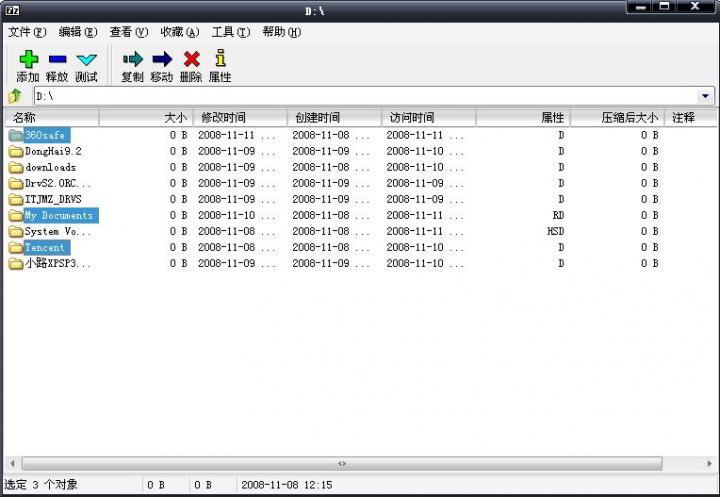Open the Tools (工具) menu
Screen dimensions: 720x497
click(230, 32)
